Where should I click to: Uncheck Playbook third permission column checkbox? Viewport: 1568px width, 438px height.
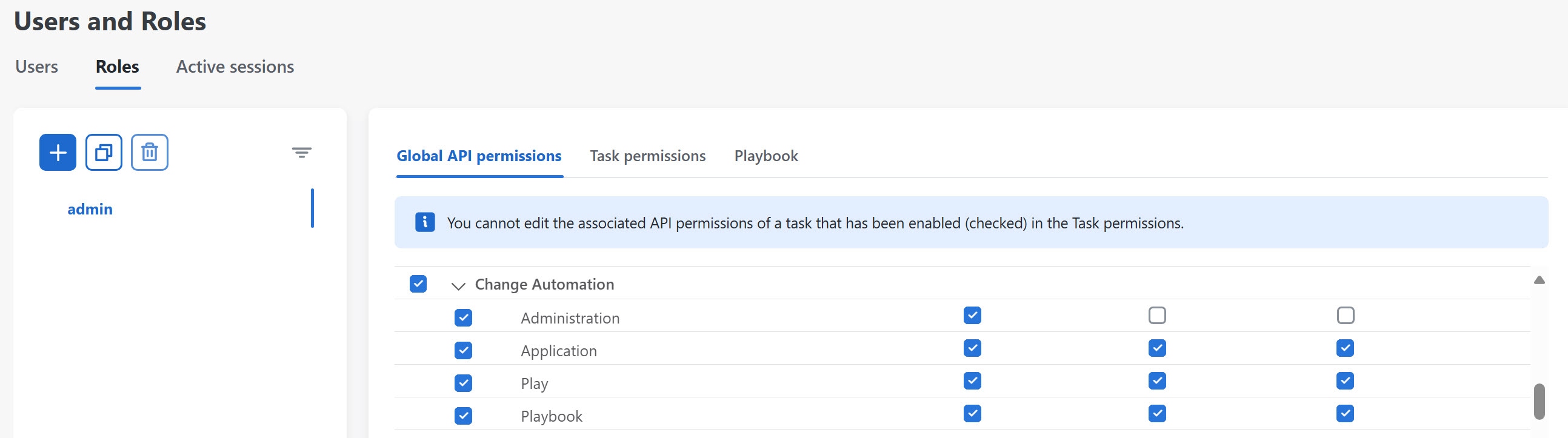click(x=1345, y=414)
